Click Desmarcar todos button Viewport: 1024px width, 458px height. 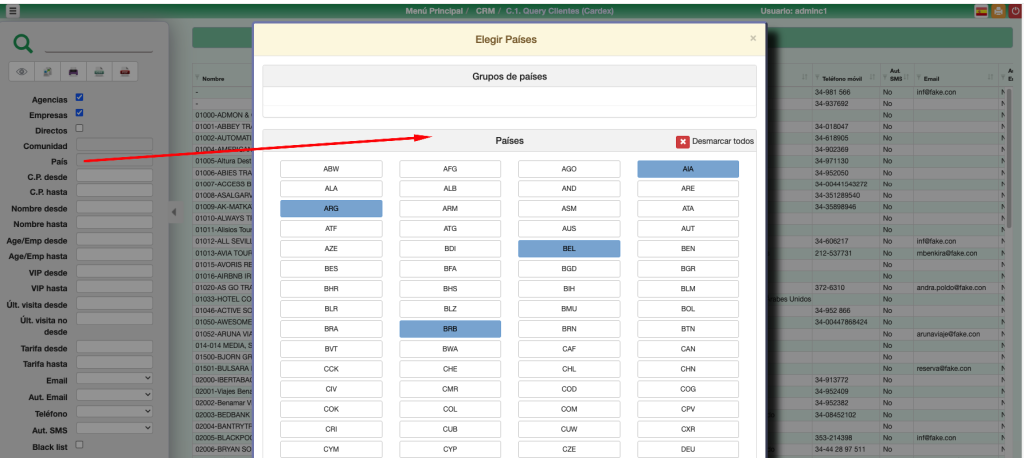715,142
